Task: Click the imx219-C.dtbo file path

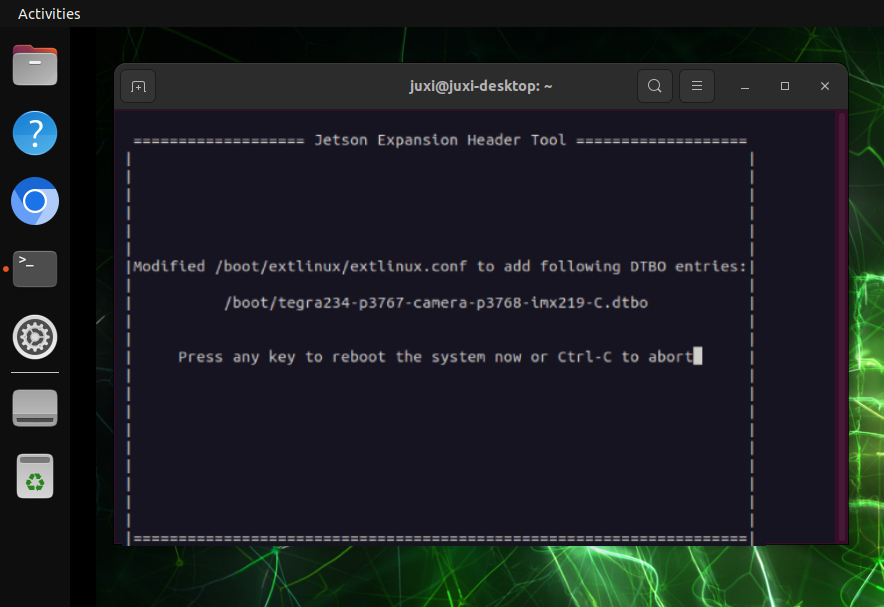Action: [436, 303]
